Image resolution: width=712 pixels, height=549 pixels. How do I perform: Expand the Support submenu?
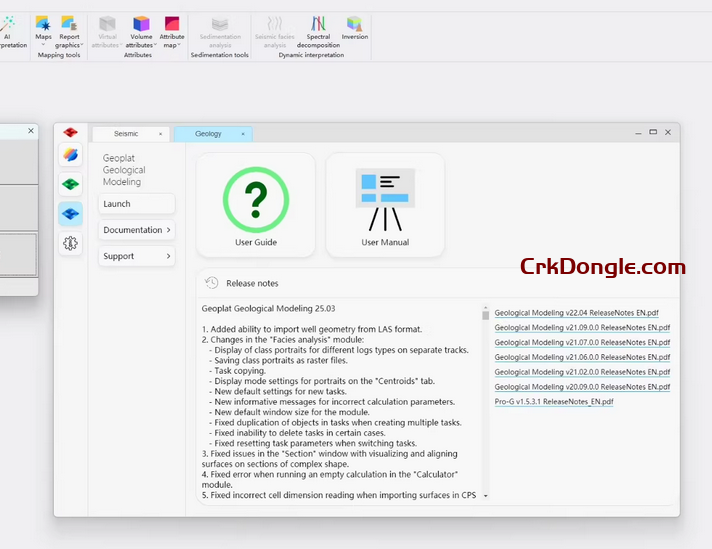click(137, 256)
